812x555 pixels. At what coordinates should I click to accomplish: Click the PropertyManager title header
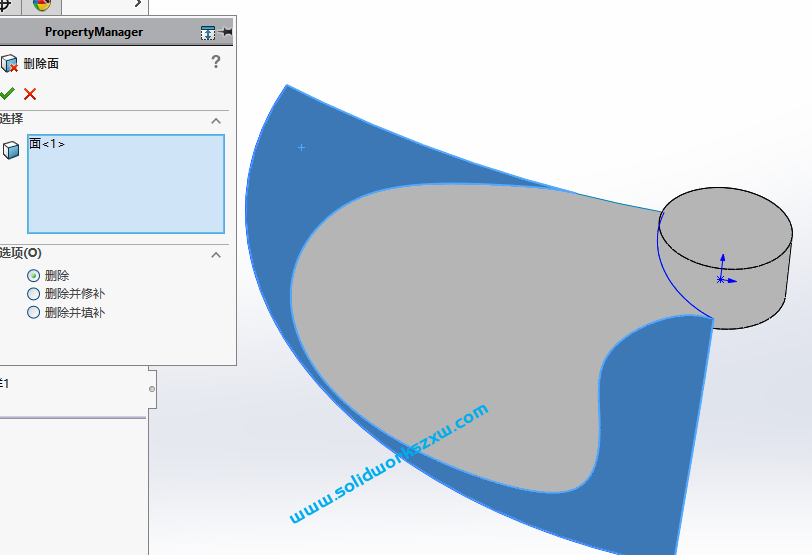pos(94,32)
